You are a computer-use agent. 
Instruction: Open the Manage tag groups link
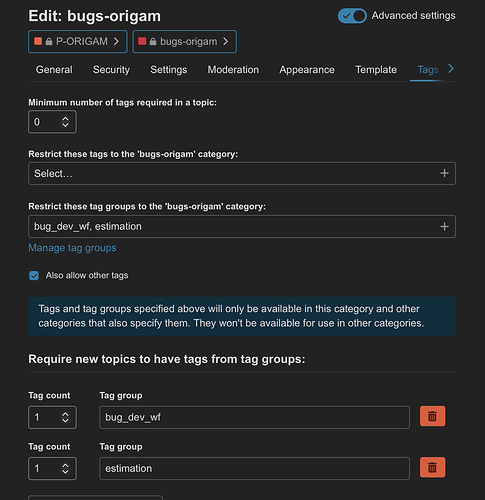point(72,248)
